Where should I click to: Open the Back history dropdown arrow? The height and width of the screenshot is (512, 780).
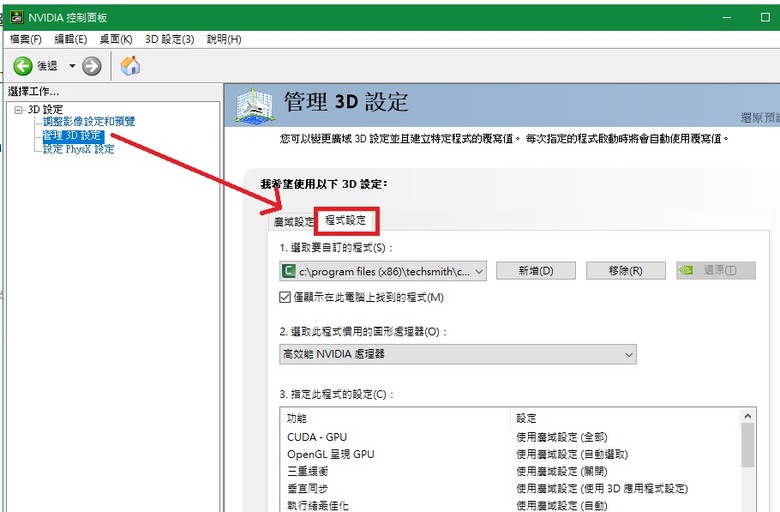click(72, 66)
